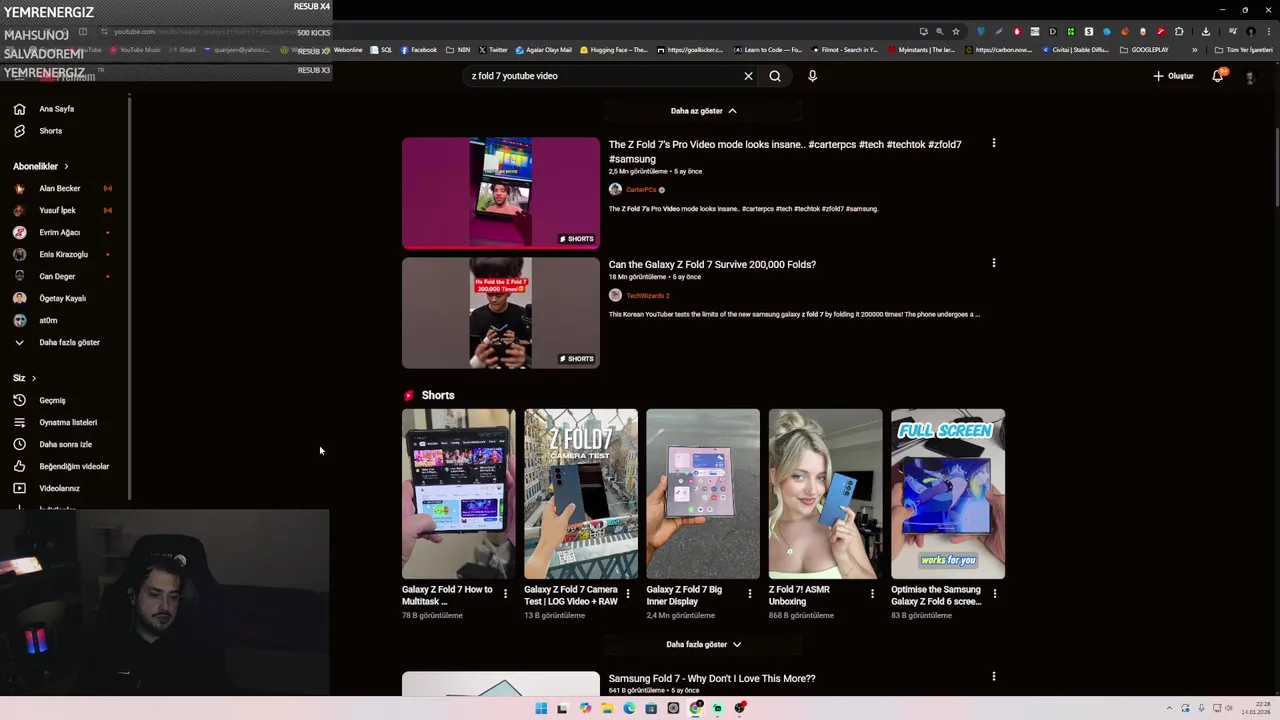This screenshot has width=1280, height=720.
Task: Click 'Samsung Fold 7 - Why Don't I Love' title
Action: pyautogui.click(x=712, y=678)
